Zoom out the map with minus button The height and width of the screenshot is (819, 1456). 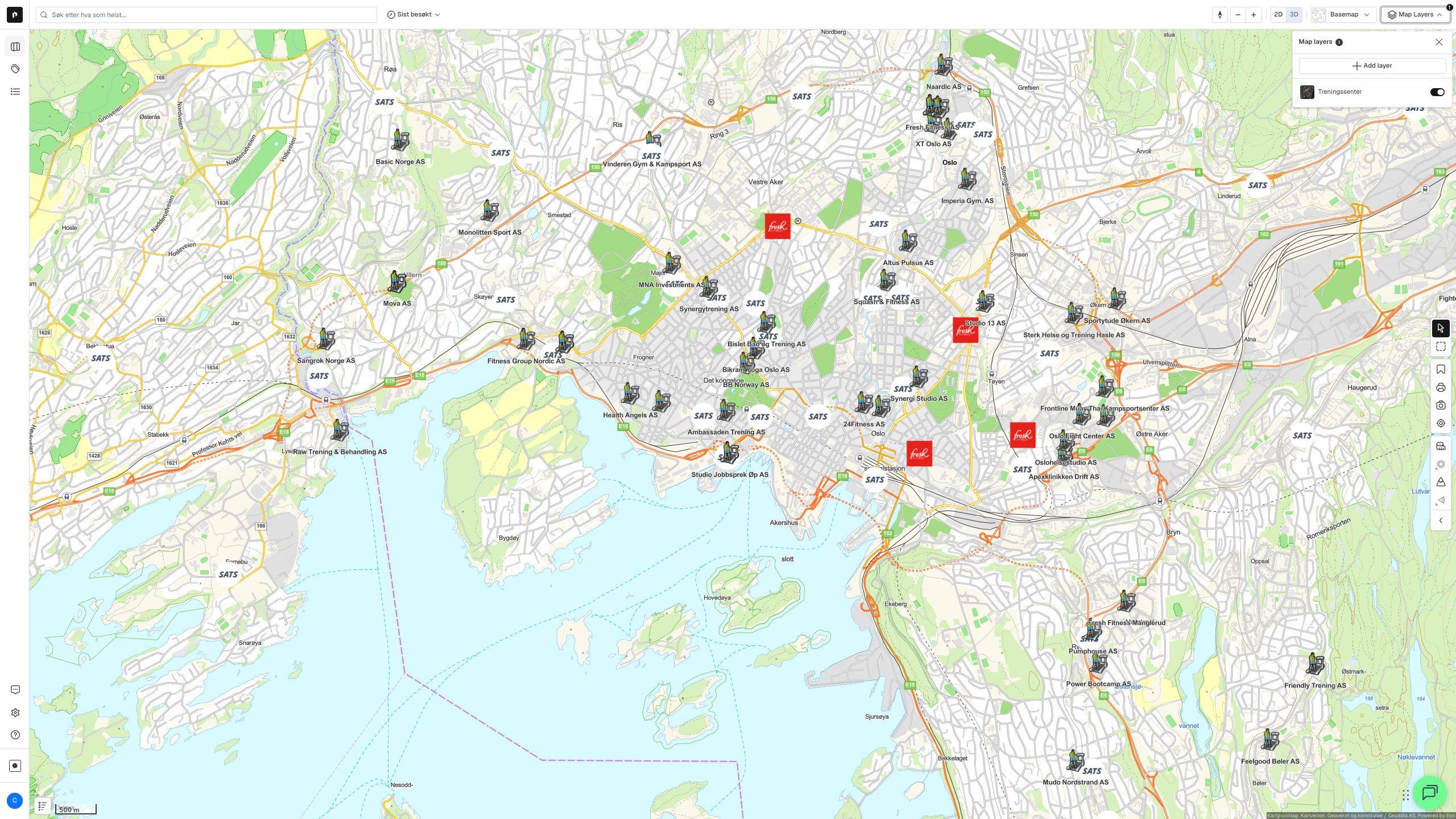point(1238,15)
